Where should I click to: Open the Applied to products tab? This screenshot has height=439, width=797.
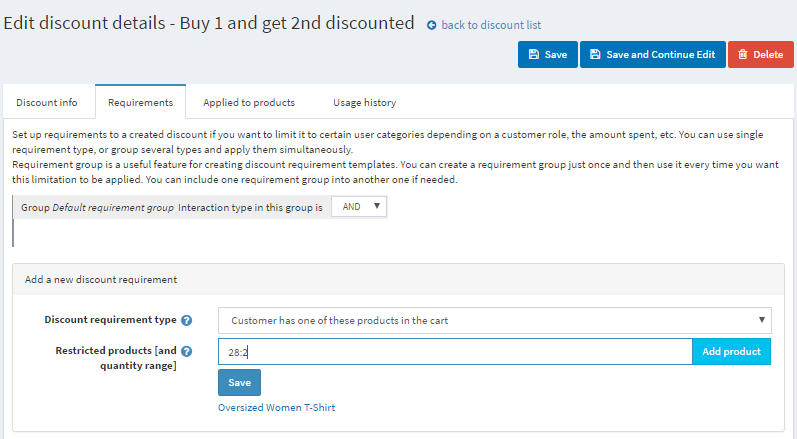coord(249,103)
